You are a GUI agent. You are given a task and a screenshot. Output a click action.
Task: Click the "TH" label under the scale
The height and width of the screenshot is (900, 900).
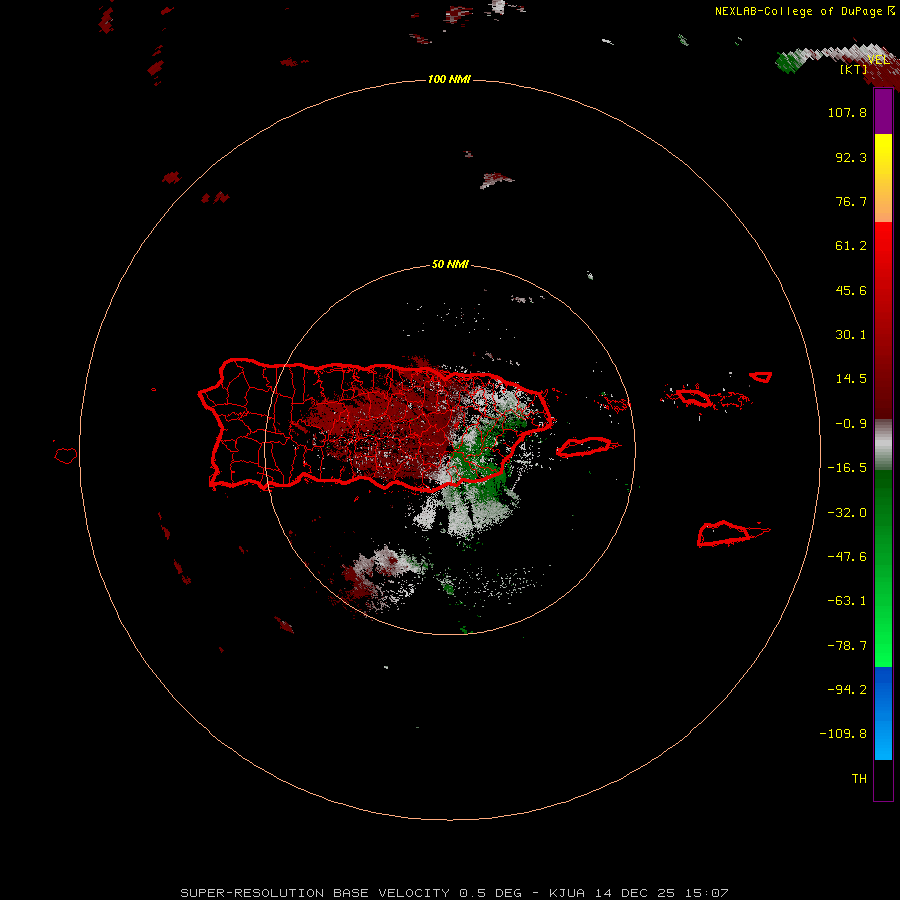point(859,779)
